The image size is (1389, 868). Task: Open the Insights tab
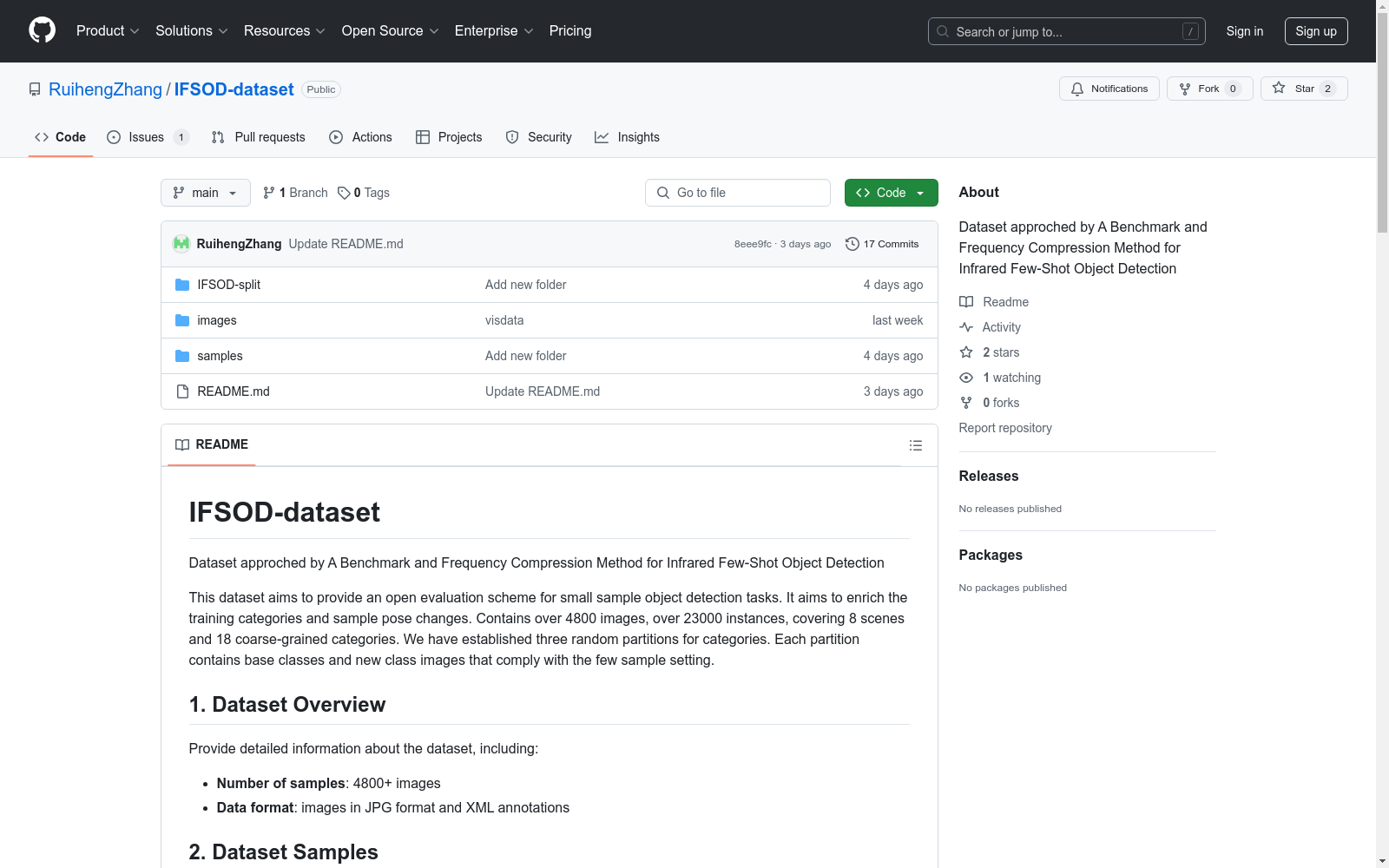pyautogui.click(x=627, y=137)
